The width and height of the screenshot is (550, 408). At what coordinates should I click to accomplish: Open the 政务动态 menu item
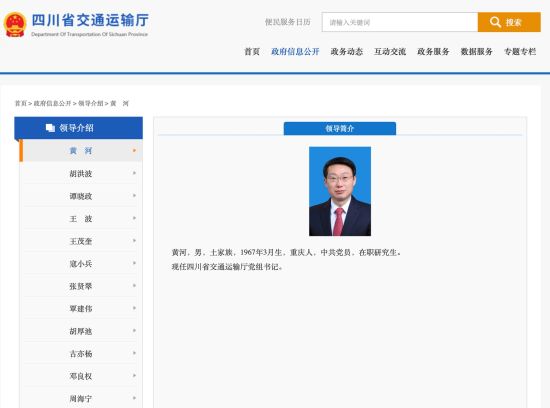tap(347, 52)
